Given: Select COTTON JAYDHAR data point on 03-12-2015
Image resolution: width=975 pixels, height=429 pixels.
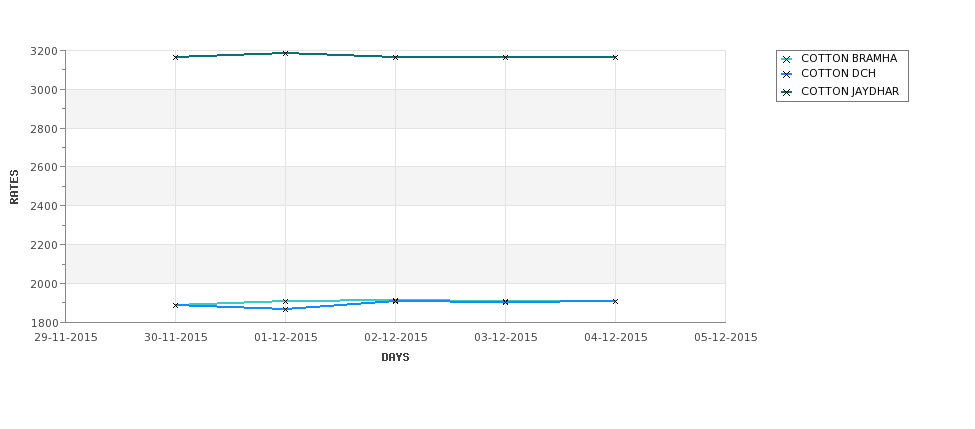Looking at the screenshot, I should click(506, 57).
